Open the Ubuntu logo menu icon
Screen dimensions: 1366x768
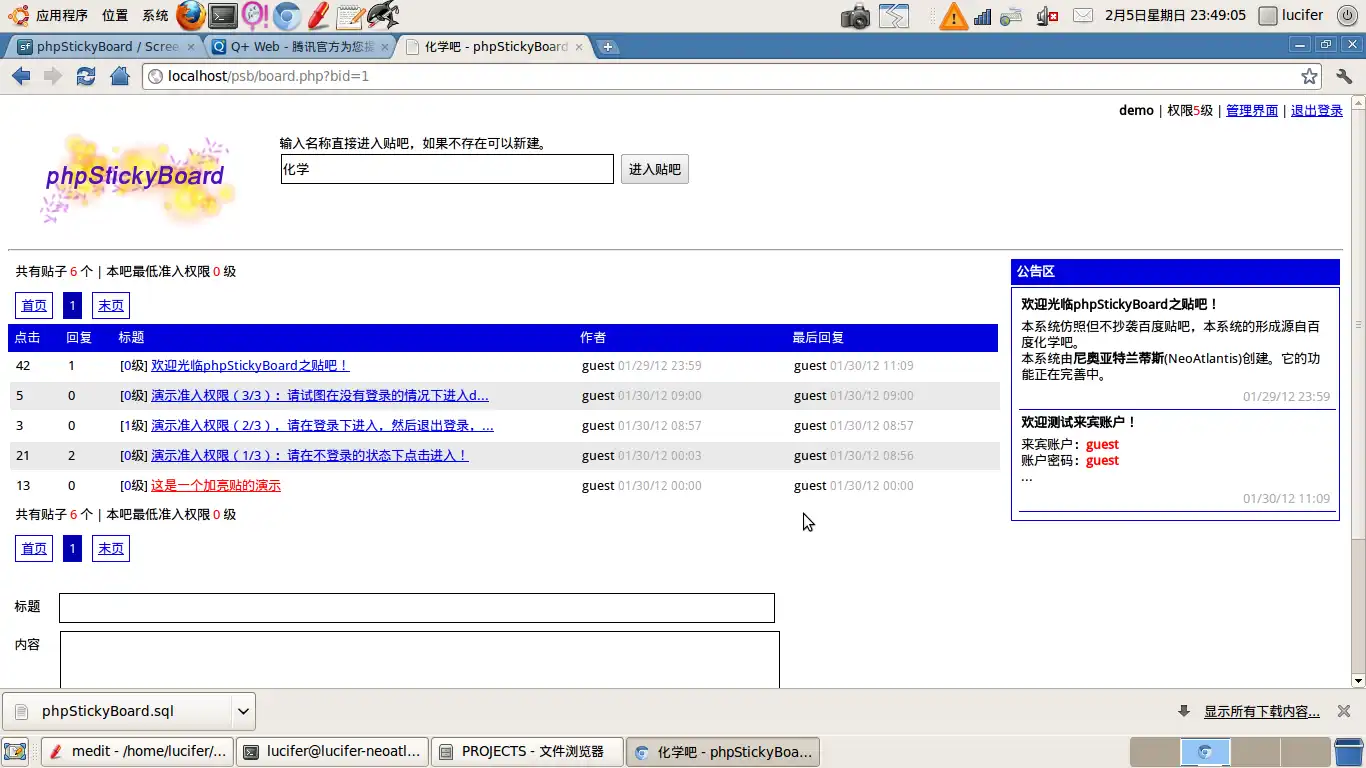pyautogui.click(x=18, y=15)
